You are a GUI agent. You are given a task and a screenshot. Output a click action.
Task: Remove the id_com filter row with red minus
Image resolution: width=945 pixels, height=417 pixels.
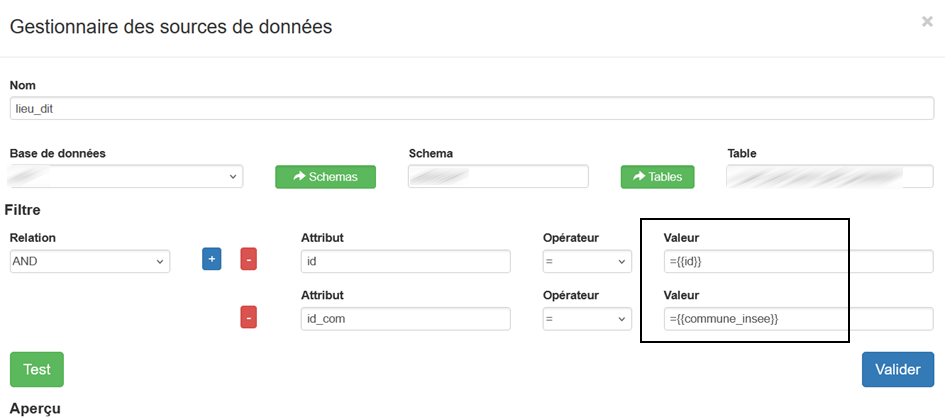tap(249, 318)
